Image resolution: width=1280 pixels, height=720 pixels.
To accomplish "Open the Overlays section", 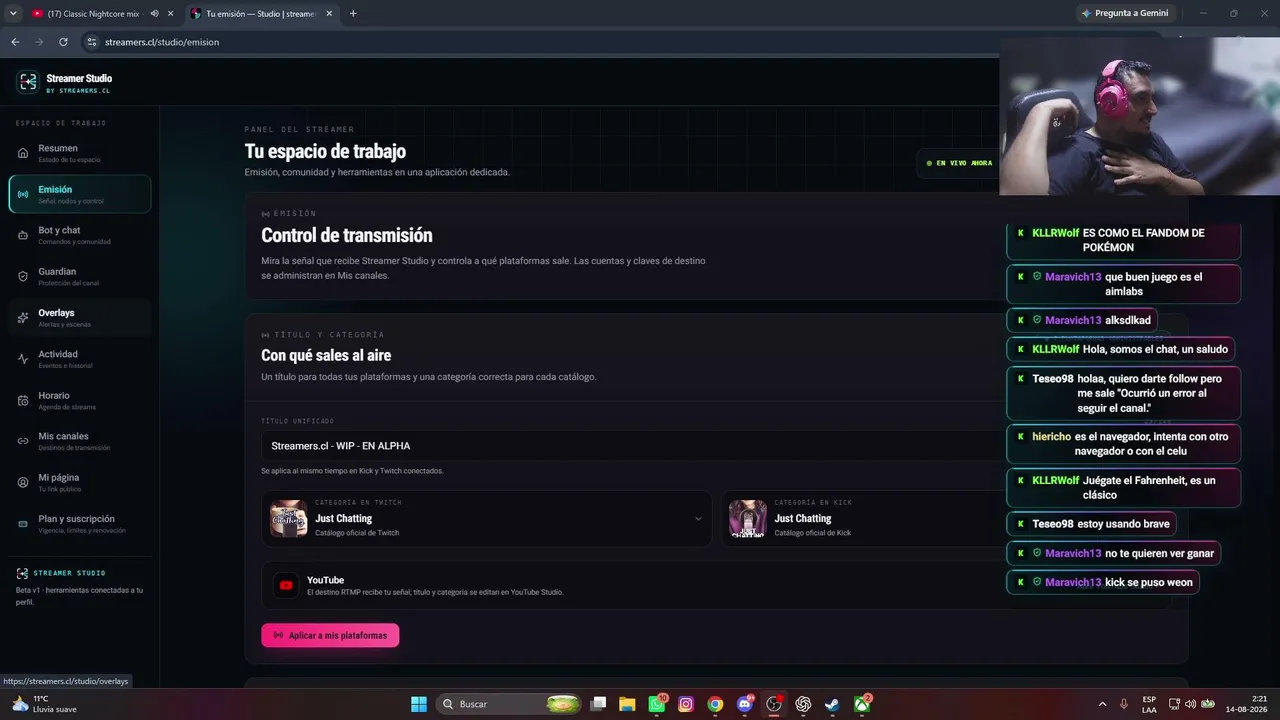I will pos(80,318).
